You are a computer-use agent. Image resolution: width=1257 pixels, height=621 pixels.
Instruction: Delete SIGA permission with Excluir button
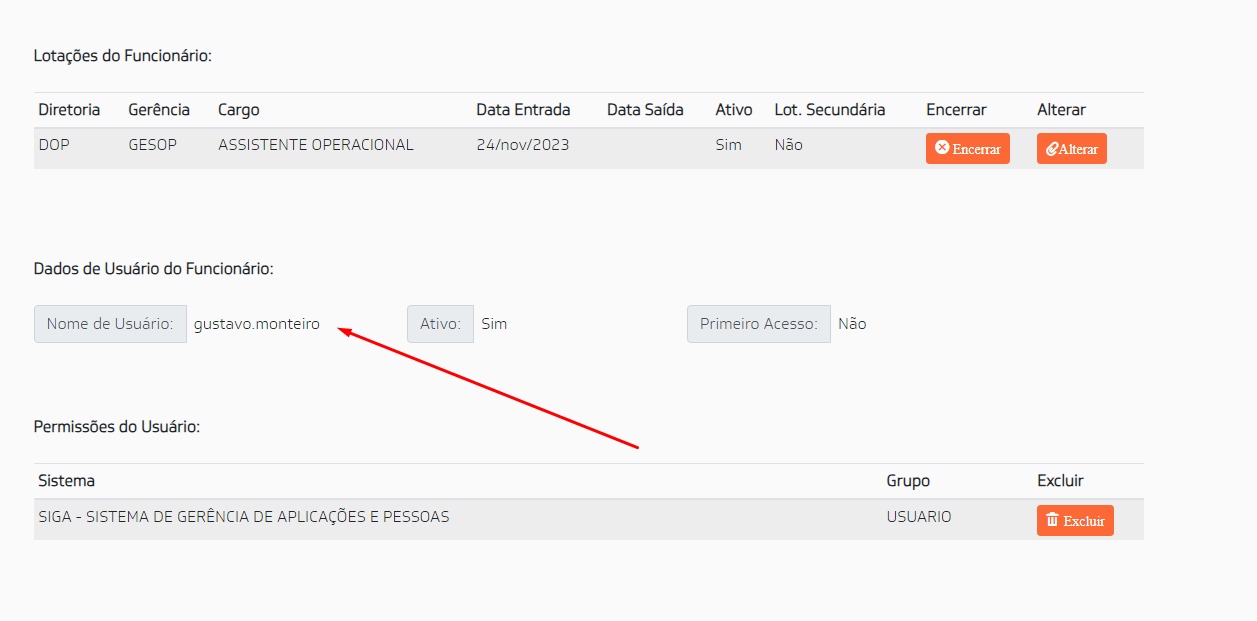(x=1075, y=520)
